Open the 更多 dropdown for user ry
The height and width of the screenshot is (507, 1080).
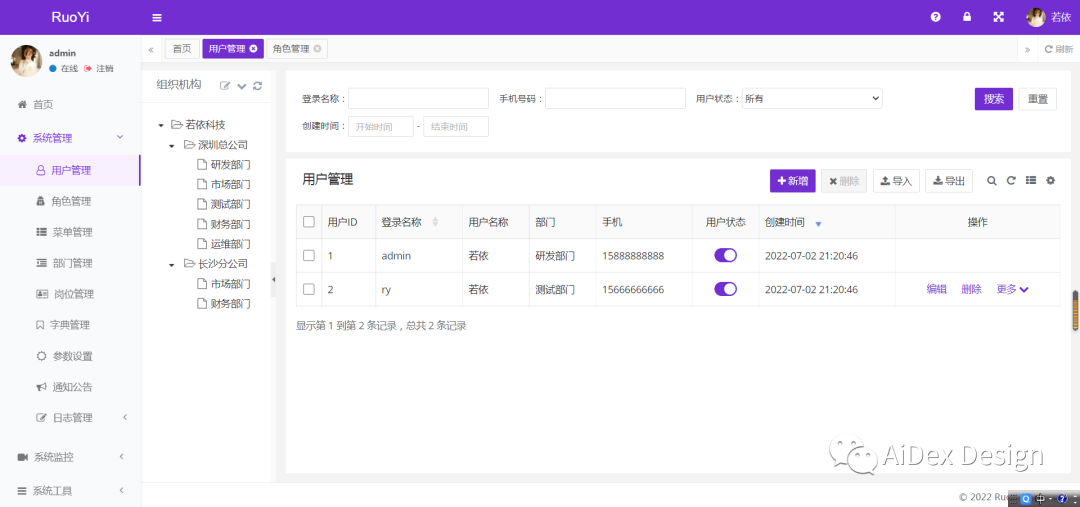1012,289
